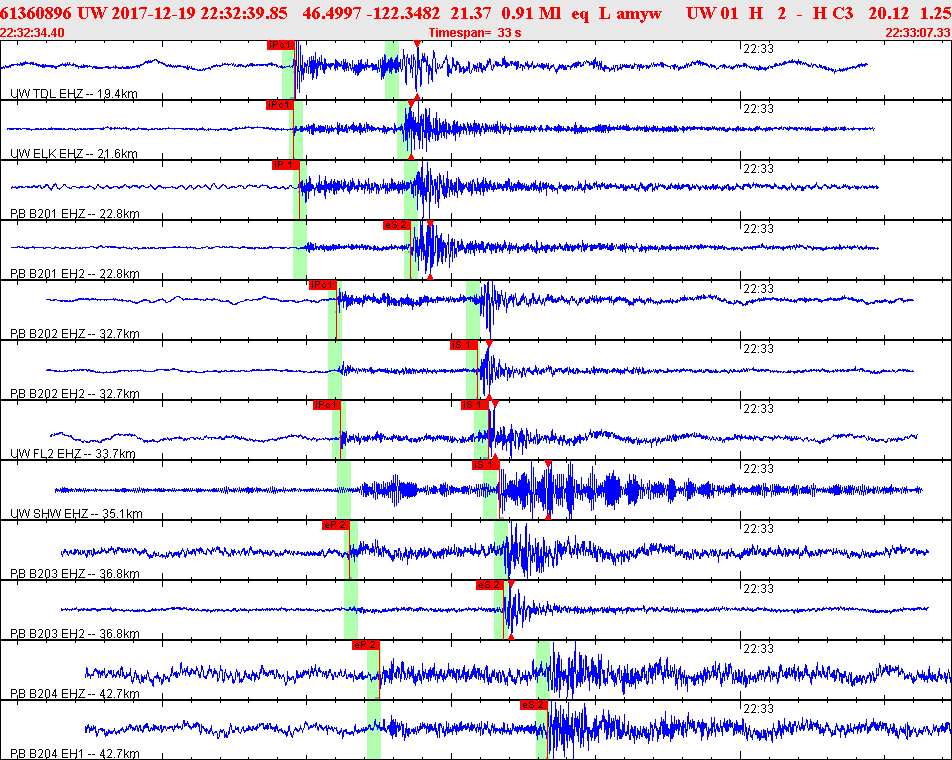Click the start time 22:32:34.40
Viewport: 952px width, 760px height.
pos(32,33)
